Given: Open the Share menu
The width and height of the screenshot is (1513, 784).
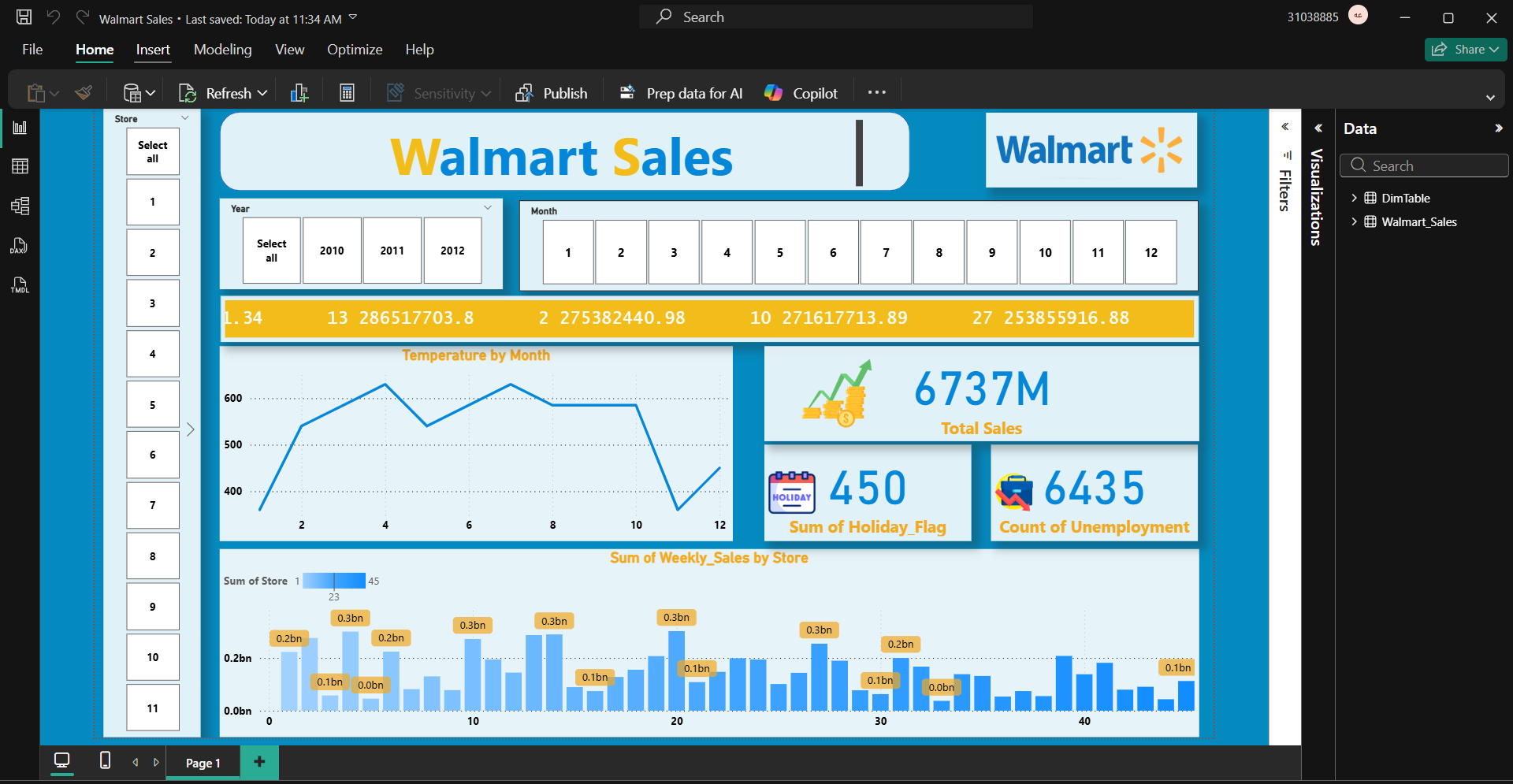Looking at the screenshot, I should point(1464,49).
